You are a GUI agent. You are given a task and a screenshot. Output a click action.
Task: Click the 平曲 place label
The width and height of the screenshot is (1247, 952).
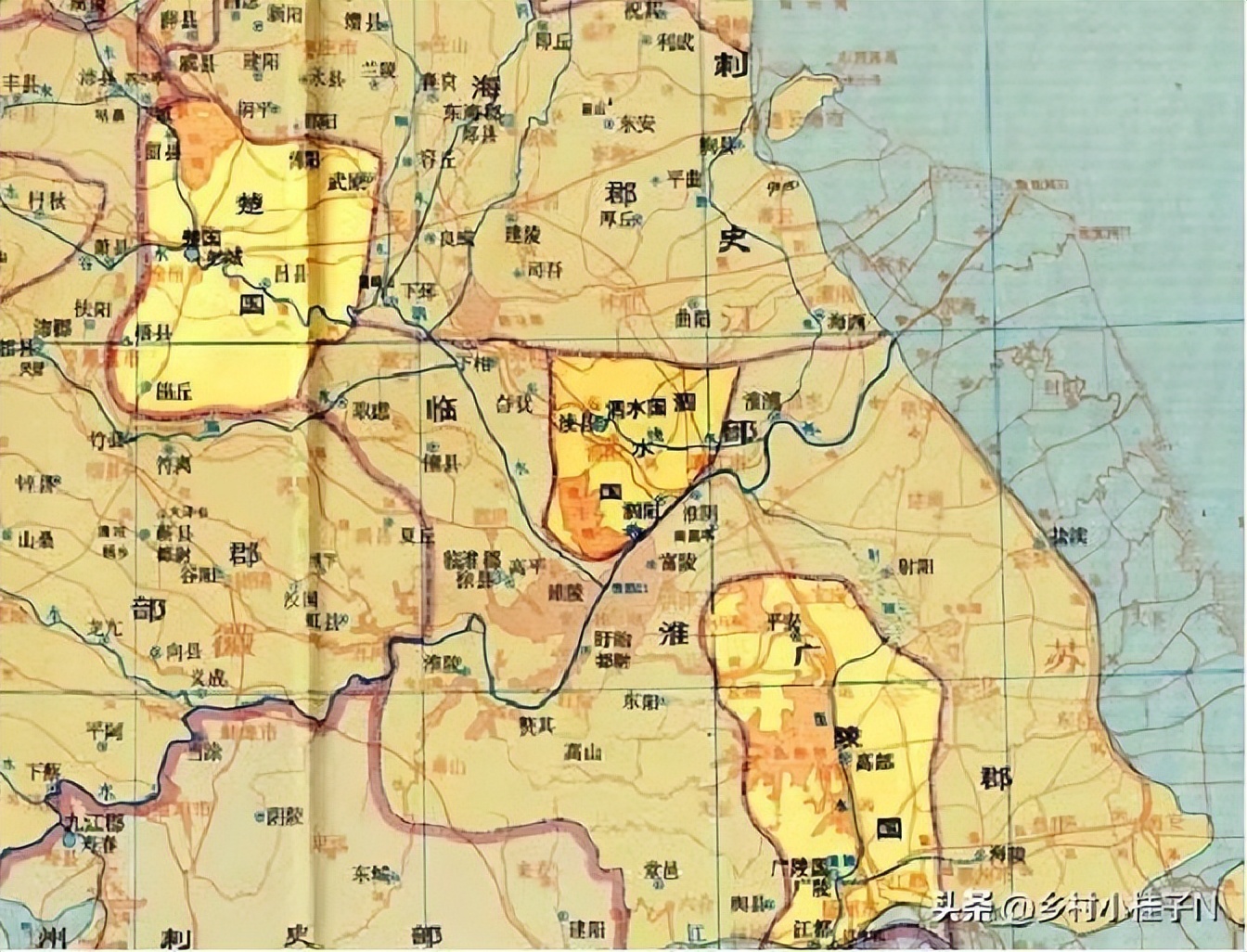point(685,178)
